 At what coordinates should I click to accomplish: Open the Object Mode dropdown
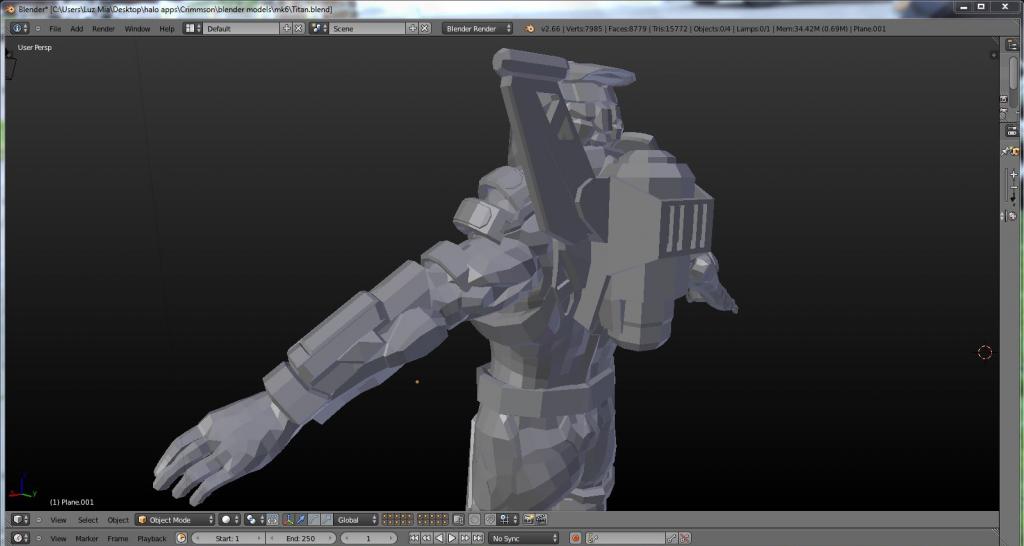click(175, 520)
